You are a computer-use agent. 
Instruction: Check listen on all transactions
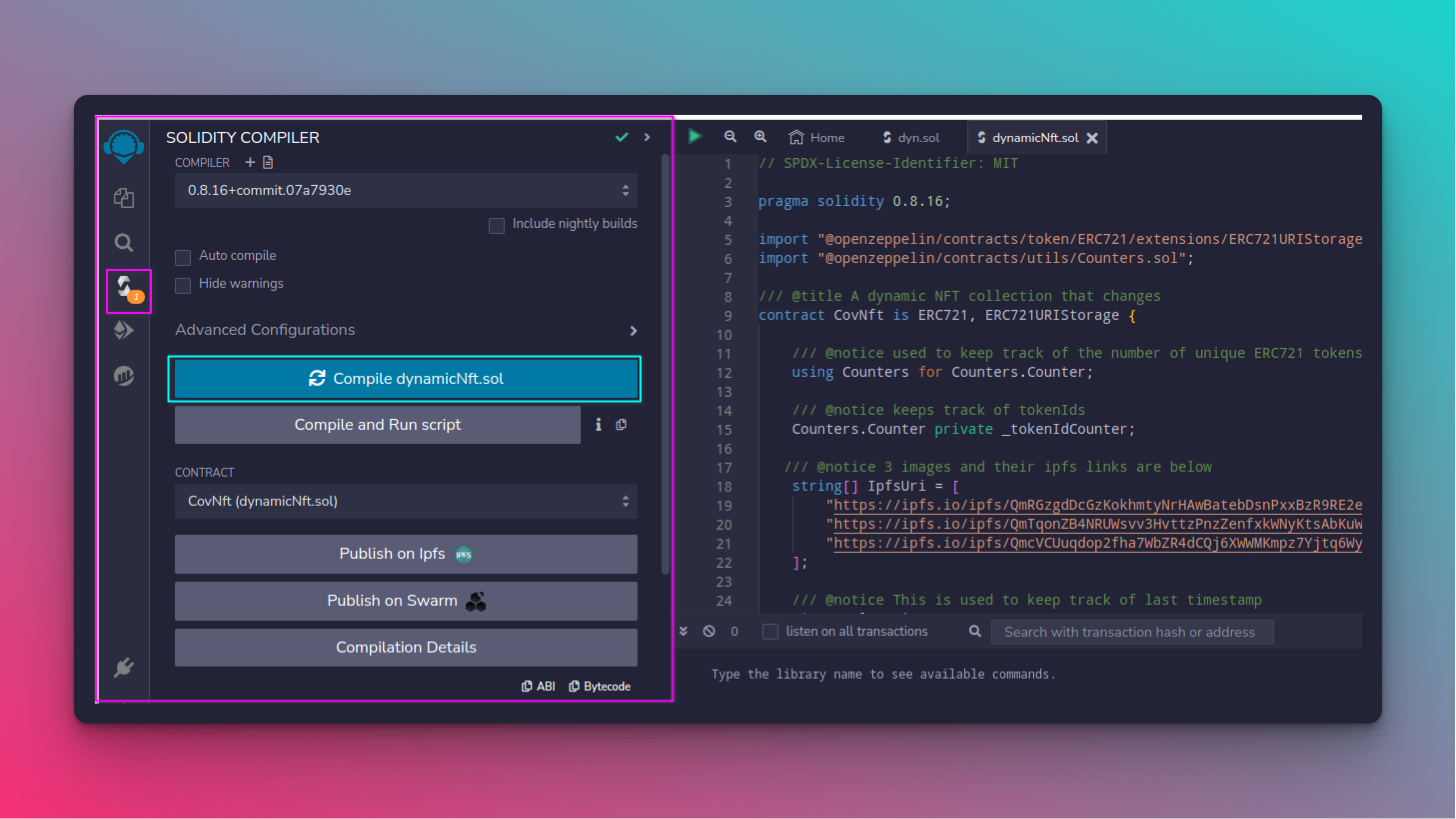tap(770, 632)
